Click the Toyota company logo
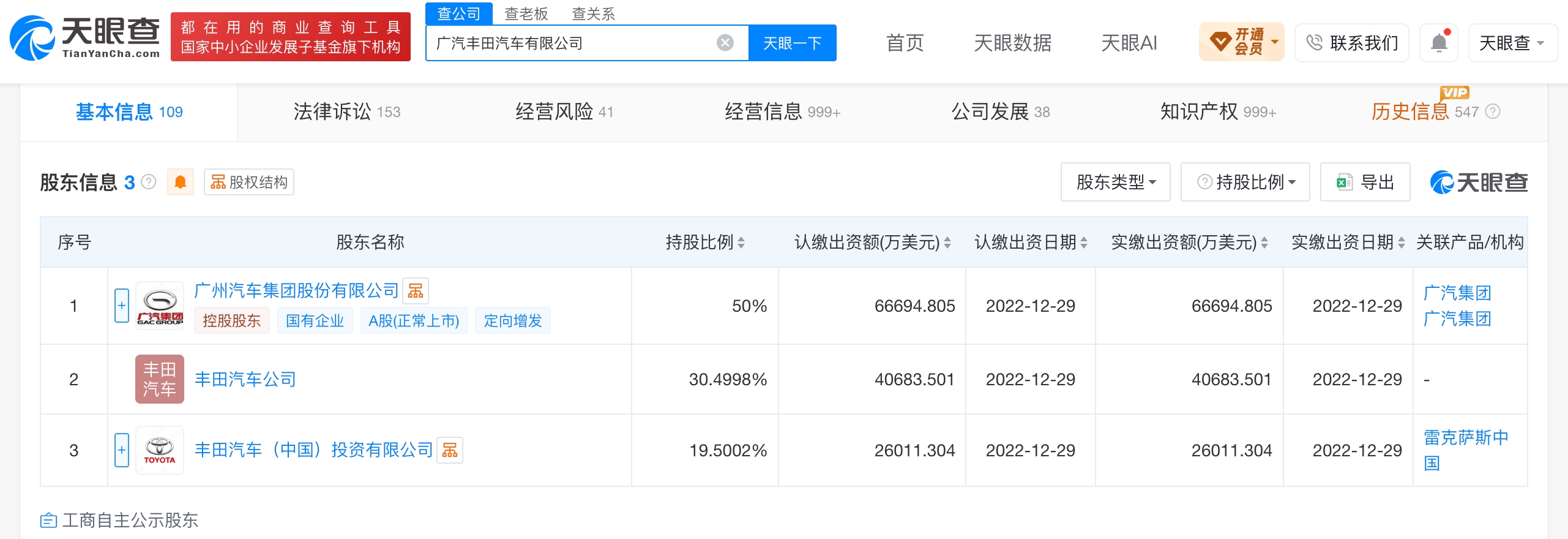 coord(160,450)
